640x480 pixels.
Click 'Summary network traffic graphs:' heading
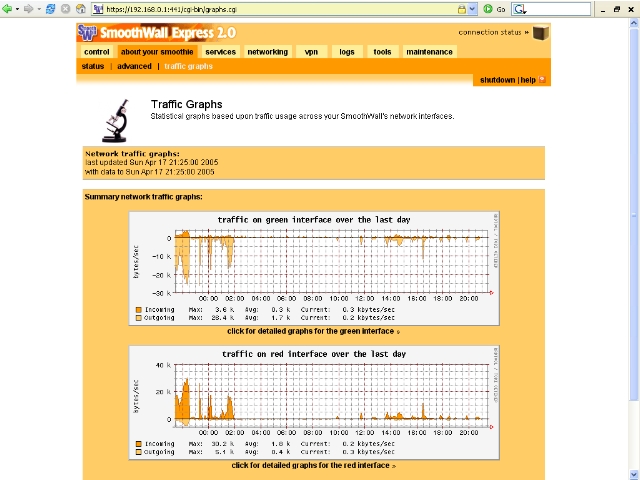pos(143,197)
